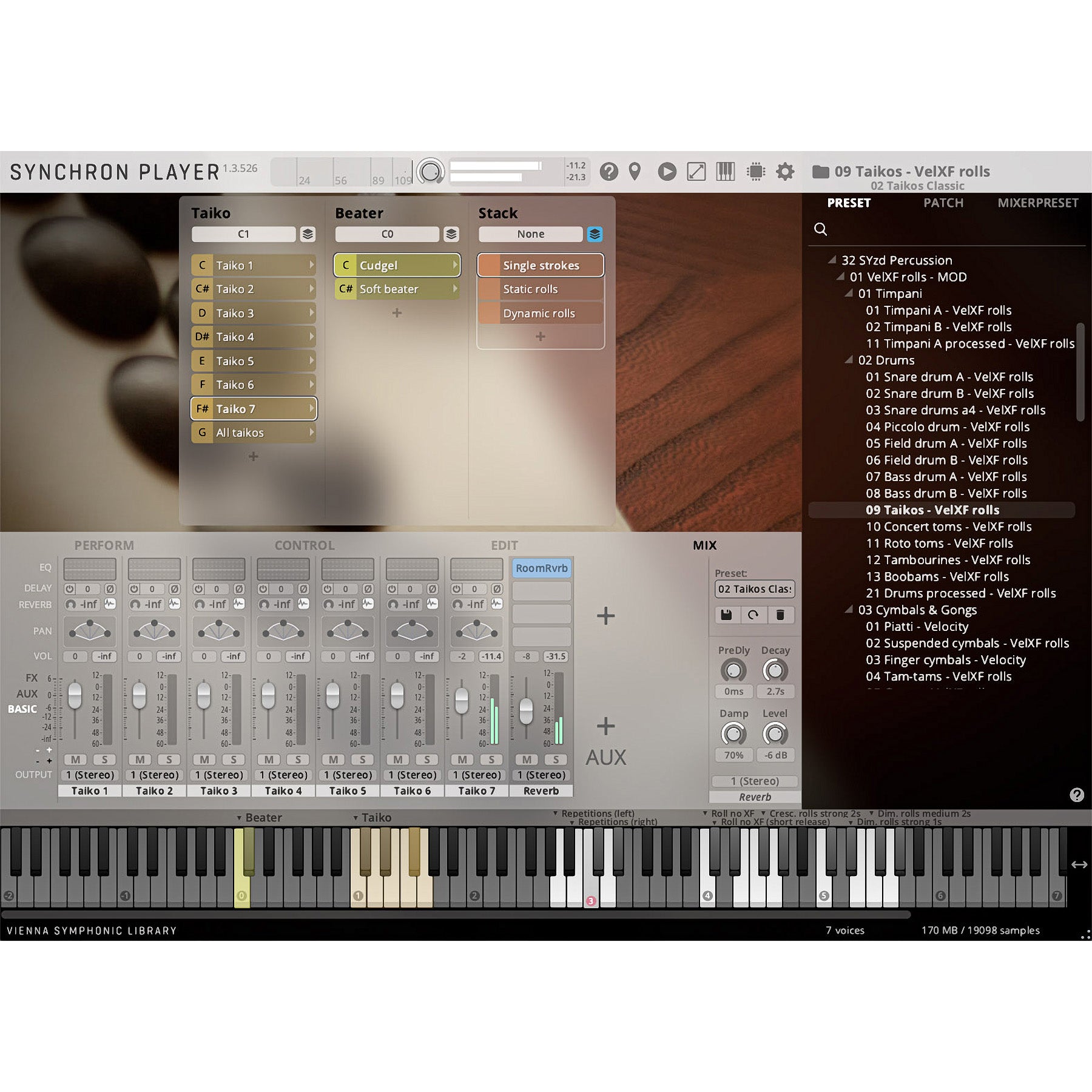Solo the Reverb channel
Image resolution: width=1092 pixels, height=1092 pixels.
click(x=556, y=760)
